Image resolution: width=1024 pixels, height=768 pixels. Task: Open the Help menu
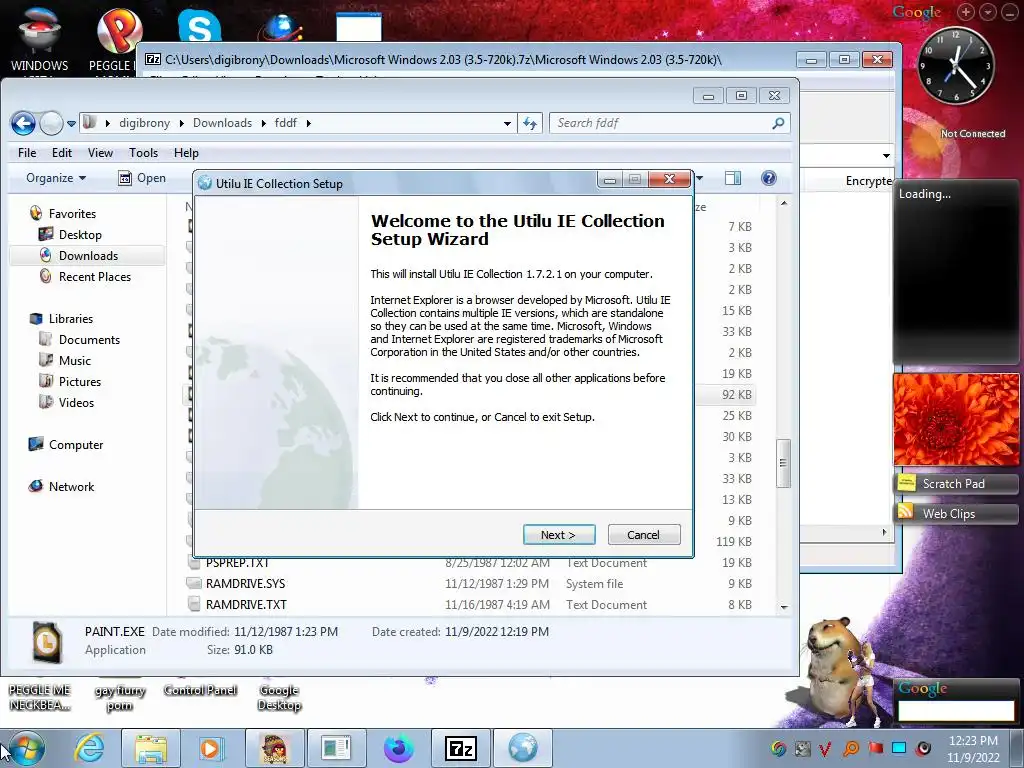pos(186,153)
